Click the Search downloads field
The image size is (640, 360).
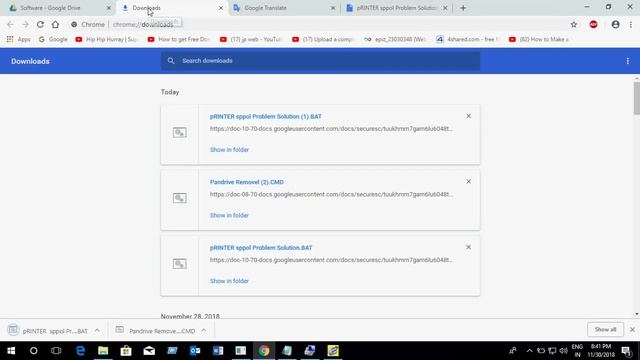(320, 61)
